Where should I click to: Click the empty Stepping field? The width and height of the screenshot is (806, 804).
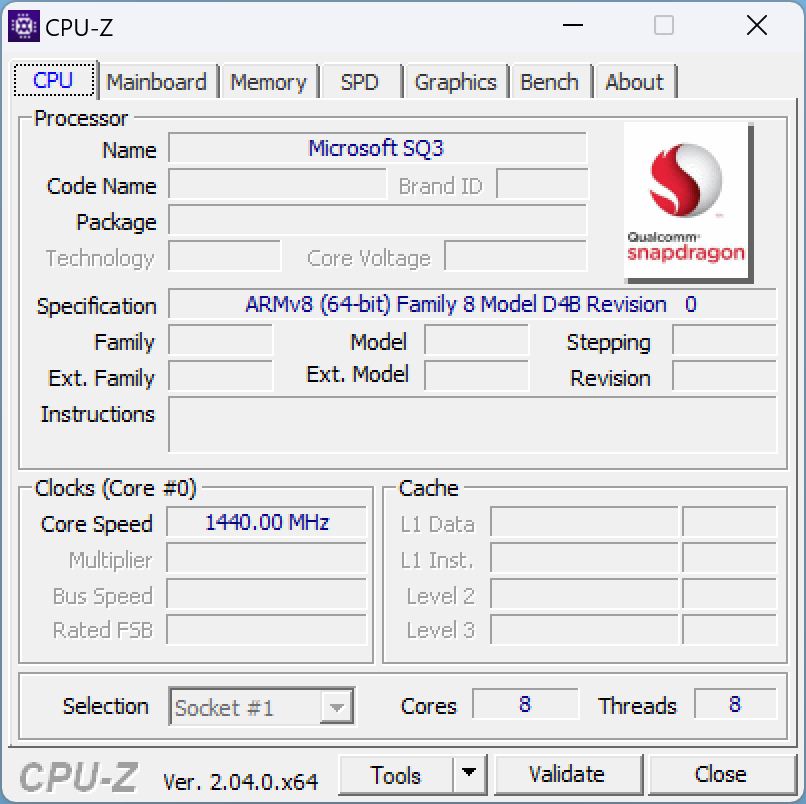coord(724,340)
